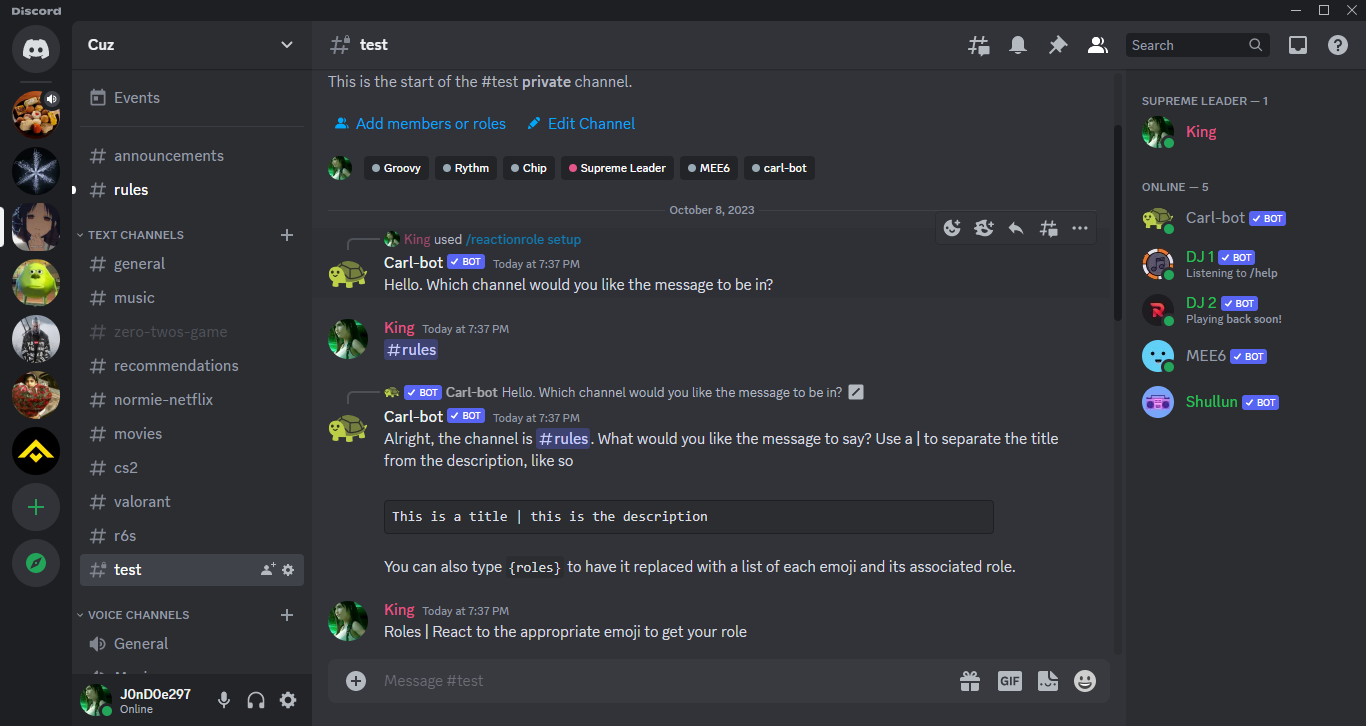Toggle the member list visibility
This screenshot has width=1366, height=726.
[x=1098, y=45]
